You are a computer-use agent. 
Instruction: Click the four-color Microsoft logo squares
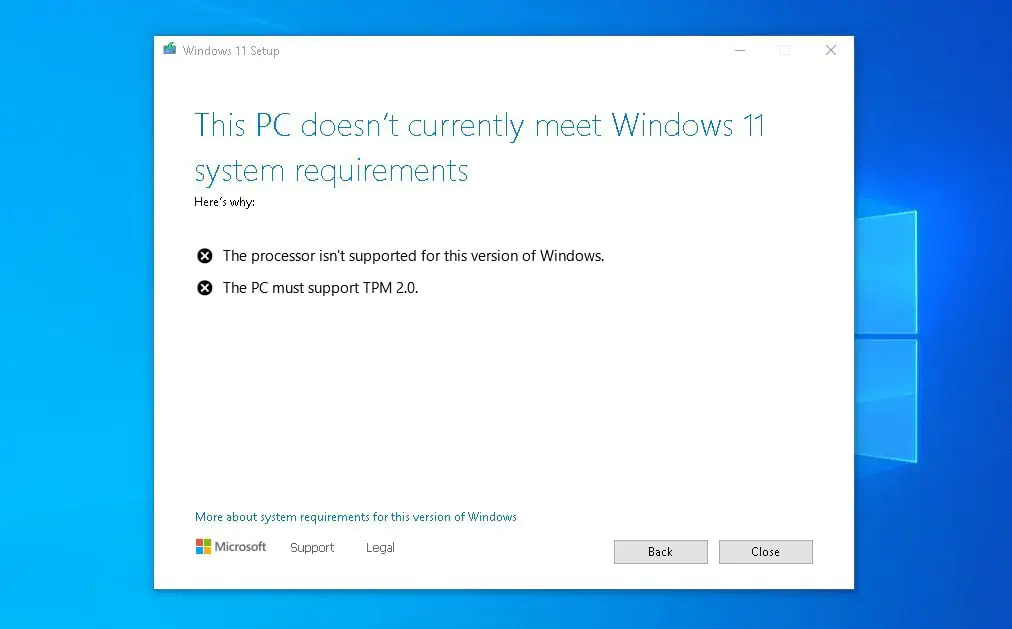pos(203,546)
